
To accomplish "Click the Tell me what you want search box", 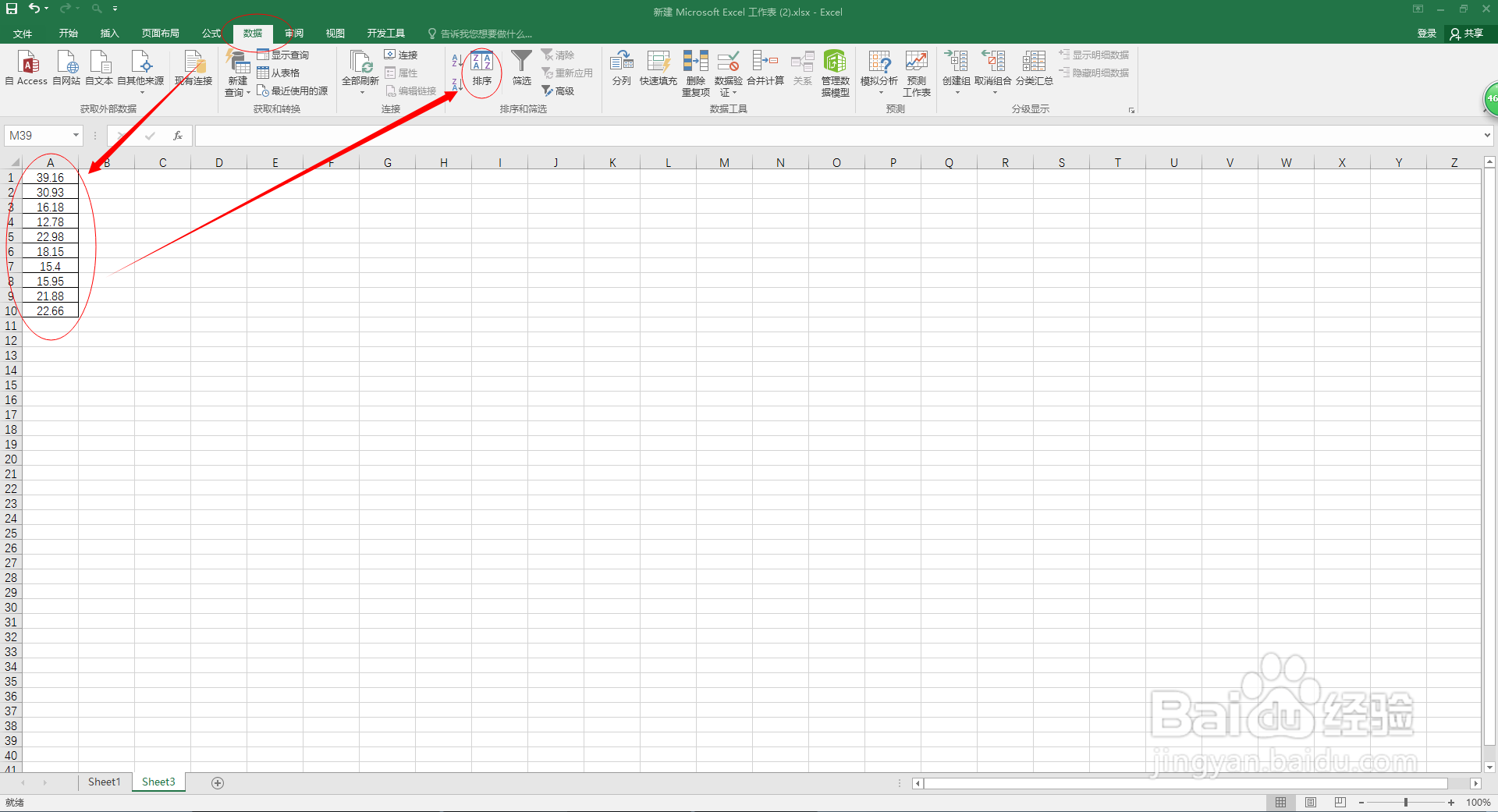I will click(x=480, y=34).
